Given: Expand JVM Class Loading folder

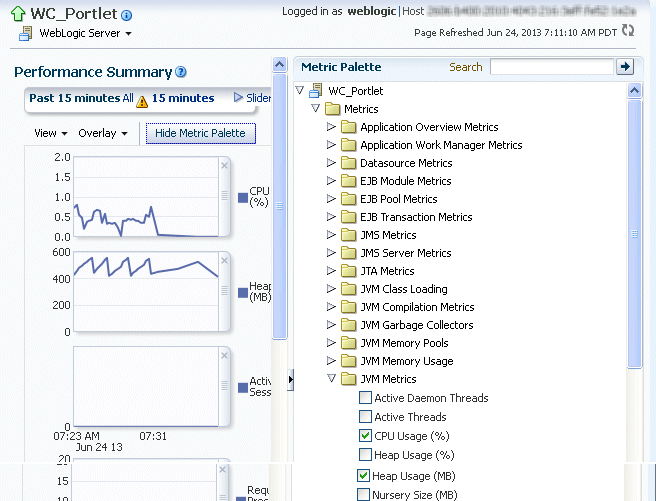Looking at the screenshot, I should 331,289.
